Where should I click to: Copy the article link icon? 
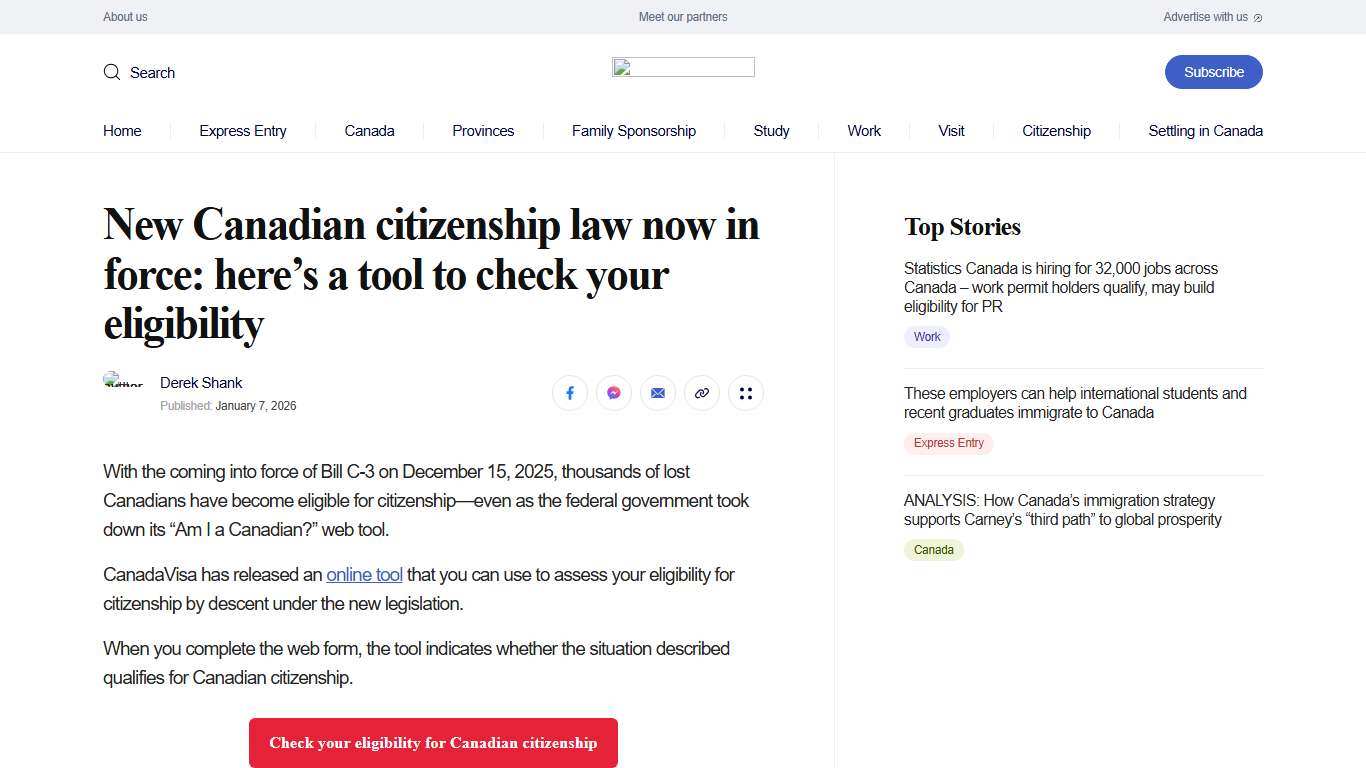click(702, 393)
